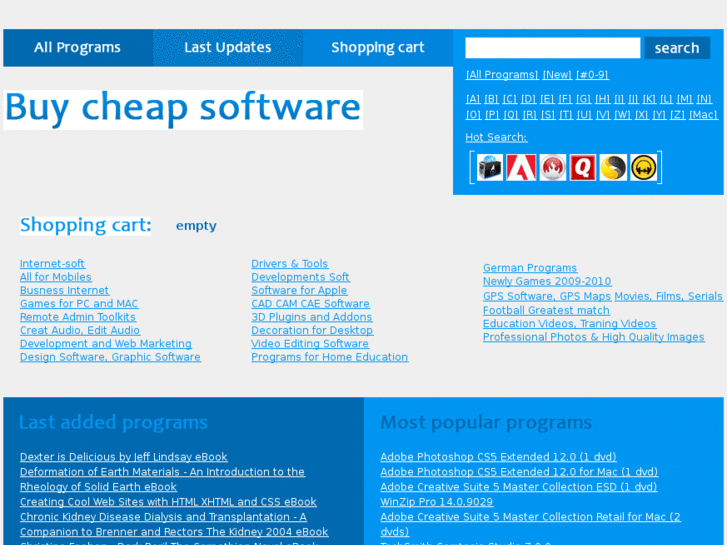Open the Internet-soft category
This screenshot has height=545, width=727.
point(52,264)
